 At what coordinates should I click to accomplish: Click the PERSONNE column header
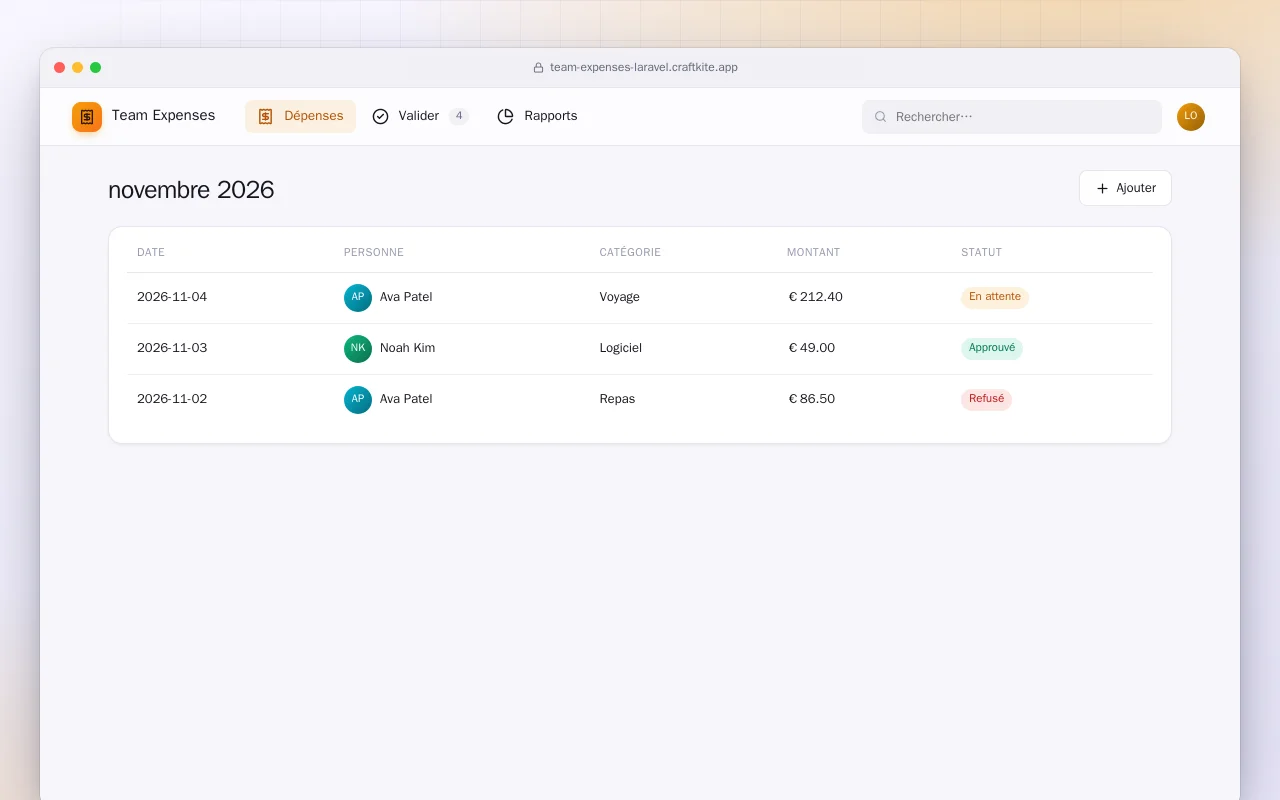374,253
